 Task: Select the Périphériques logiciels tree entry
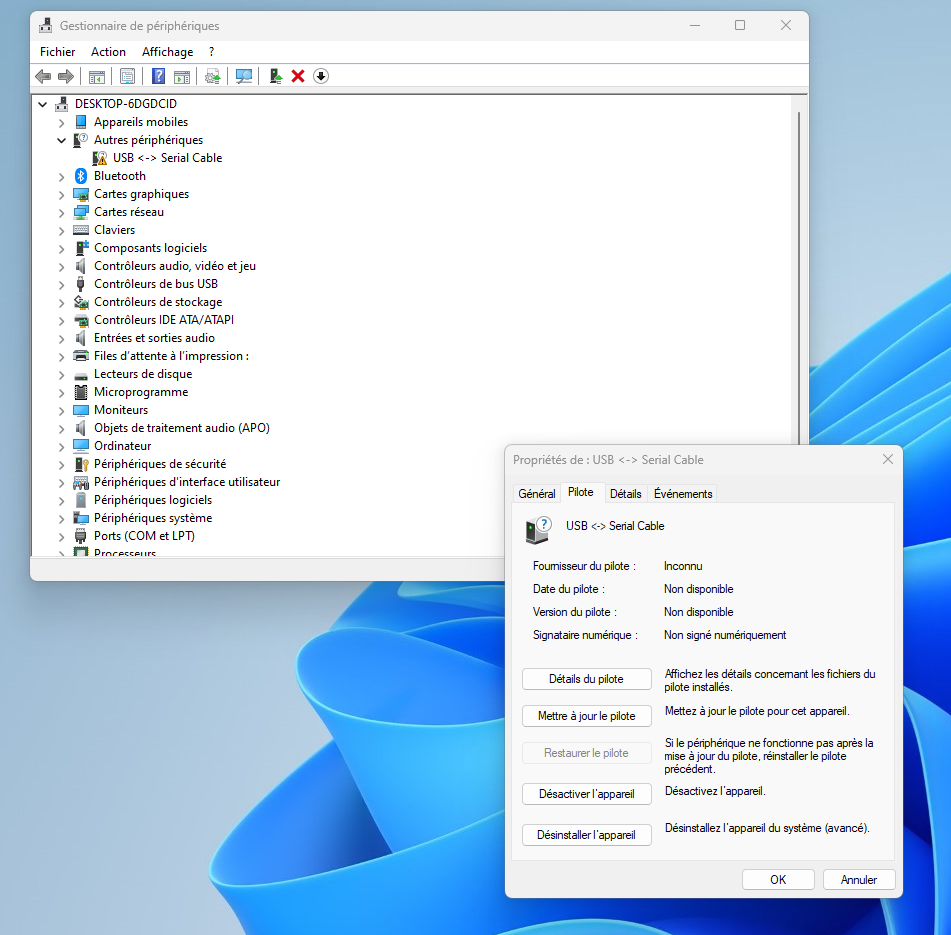tap(153, 500)
